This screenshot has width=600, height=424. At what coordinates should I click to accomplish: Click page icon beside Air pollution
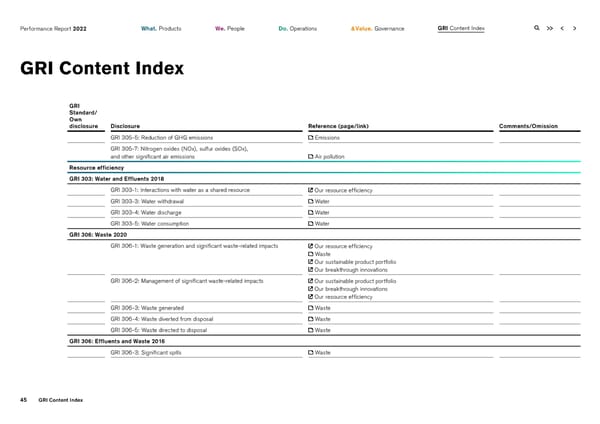pos(311,157)
